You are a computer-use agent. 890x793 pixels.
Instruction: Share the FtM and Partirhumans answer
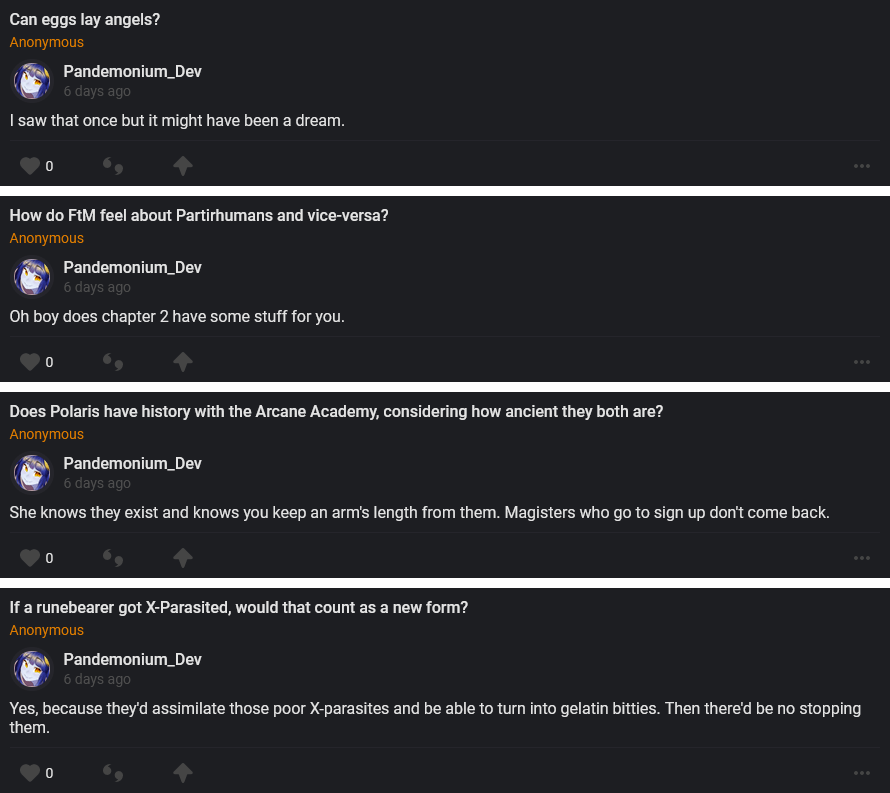click(x=182, y=362)
